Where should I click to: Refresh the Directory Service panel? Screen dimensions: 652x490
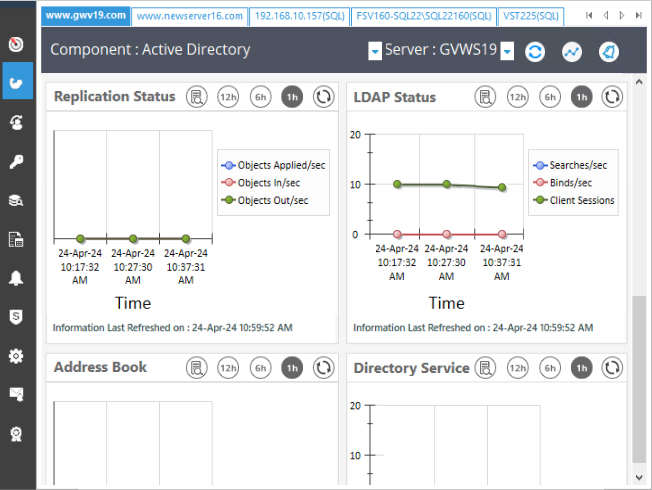612,368
